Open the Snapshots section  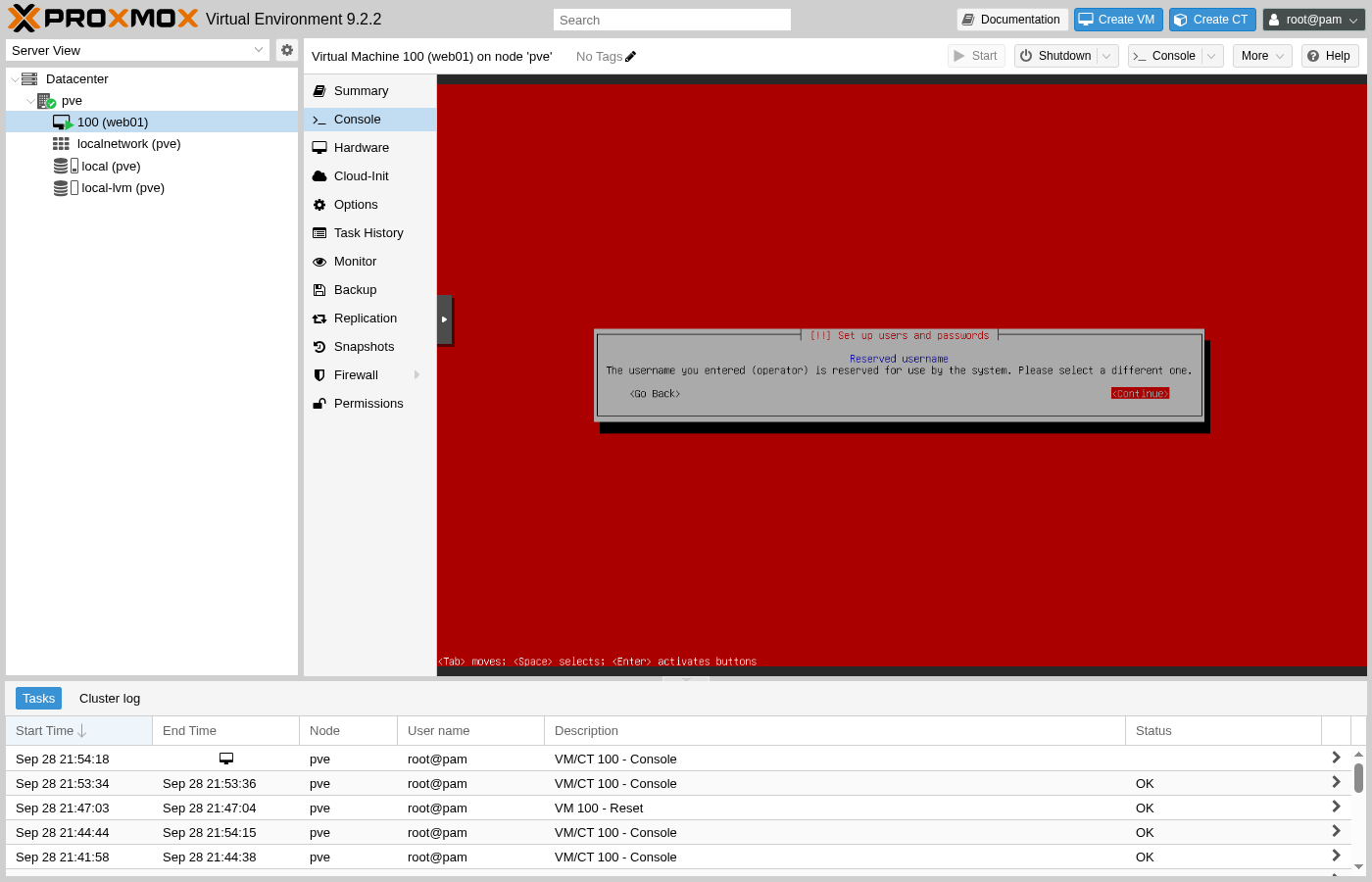[370, 347]
